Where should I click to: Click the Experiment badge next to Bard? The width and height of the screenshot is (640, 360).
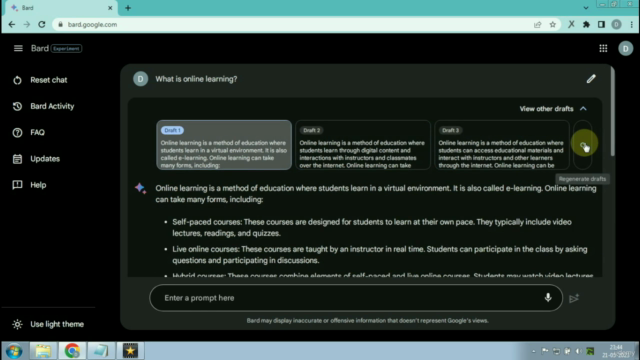click(67, 49)
